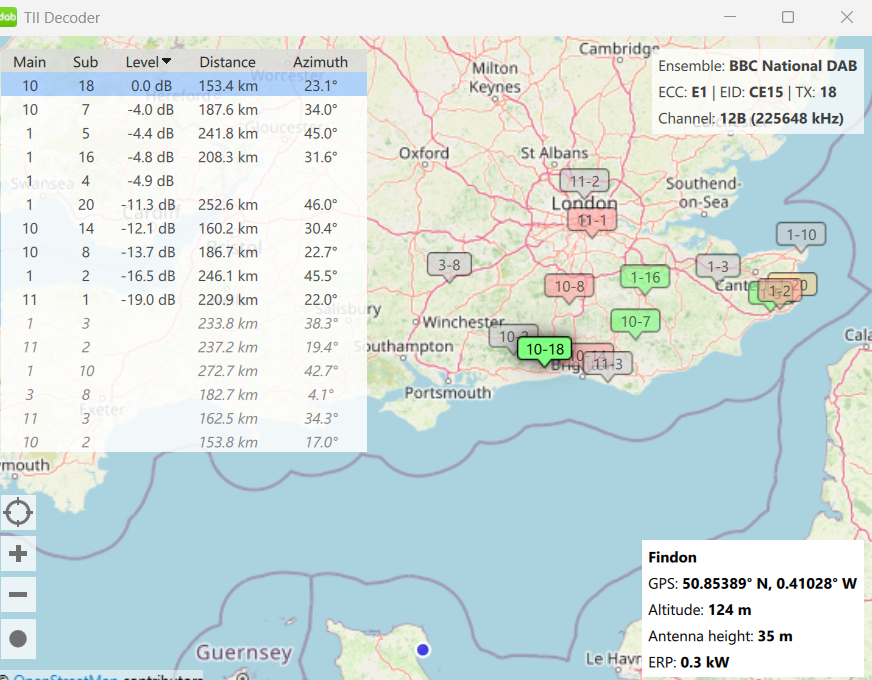Select inactive row with distance 233.8 km
This screenshot has height=680, width=872.
184,324
